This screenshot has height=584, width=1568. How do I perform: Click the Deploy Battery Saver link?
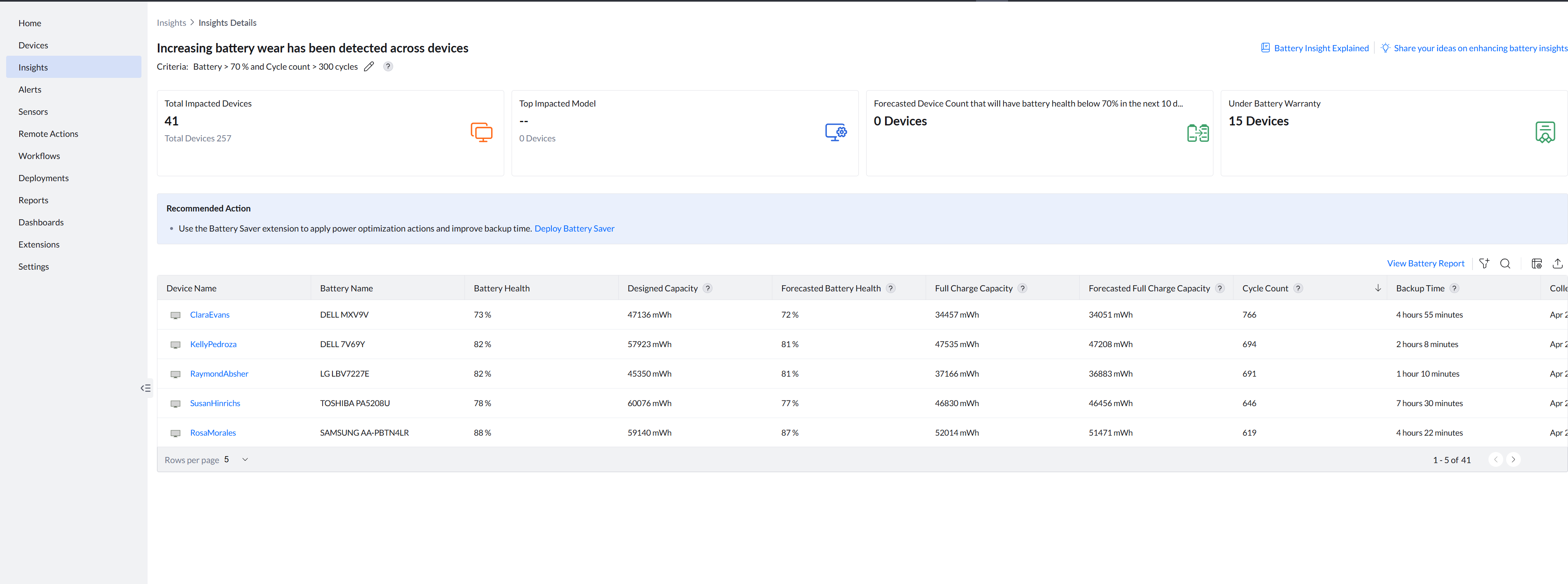tap(574, 229)
